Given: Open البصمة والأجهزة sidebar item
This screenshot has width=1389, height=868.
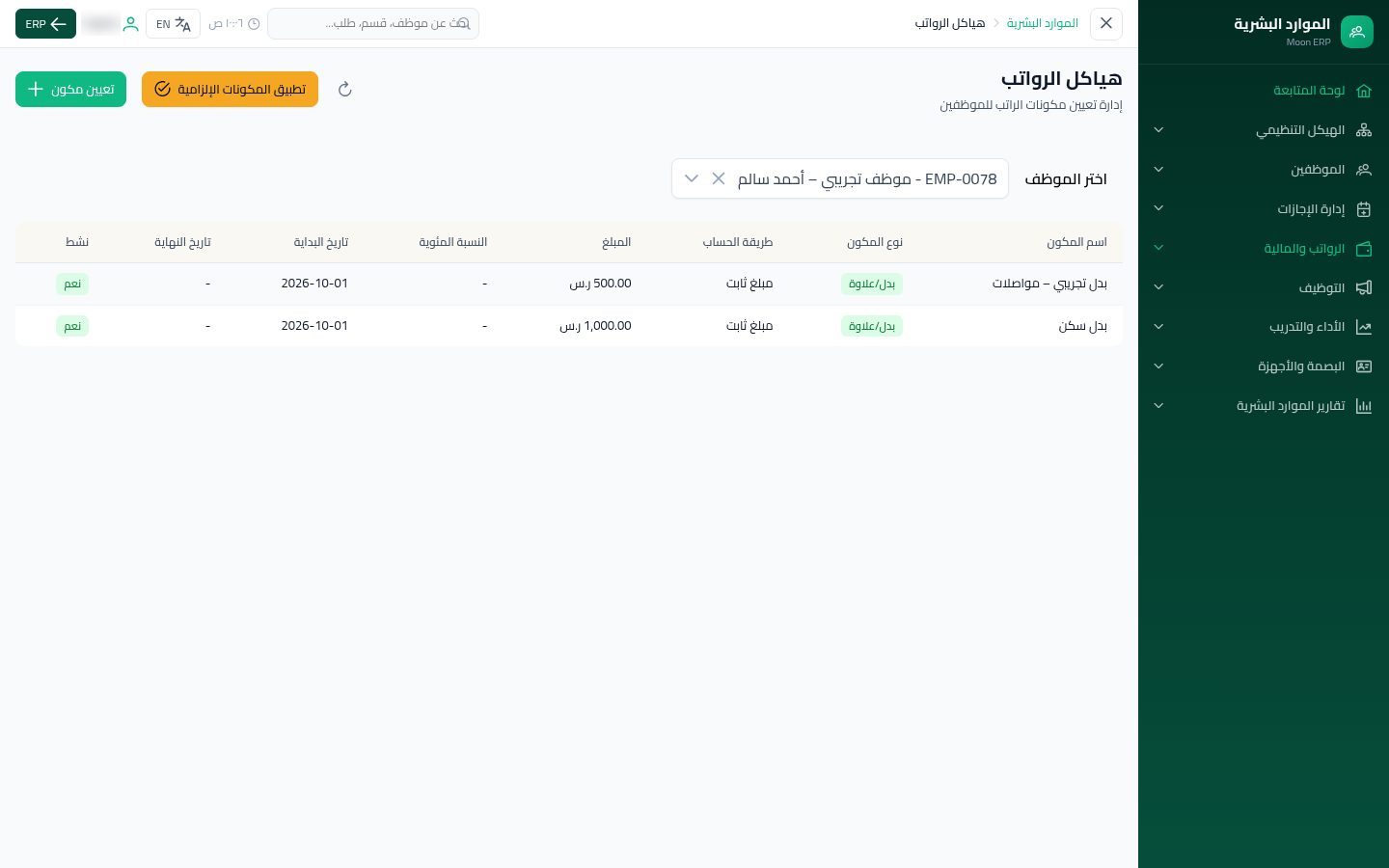Looking at the screenshot, I should [1264, 366].
